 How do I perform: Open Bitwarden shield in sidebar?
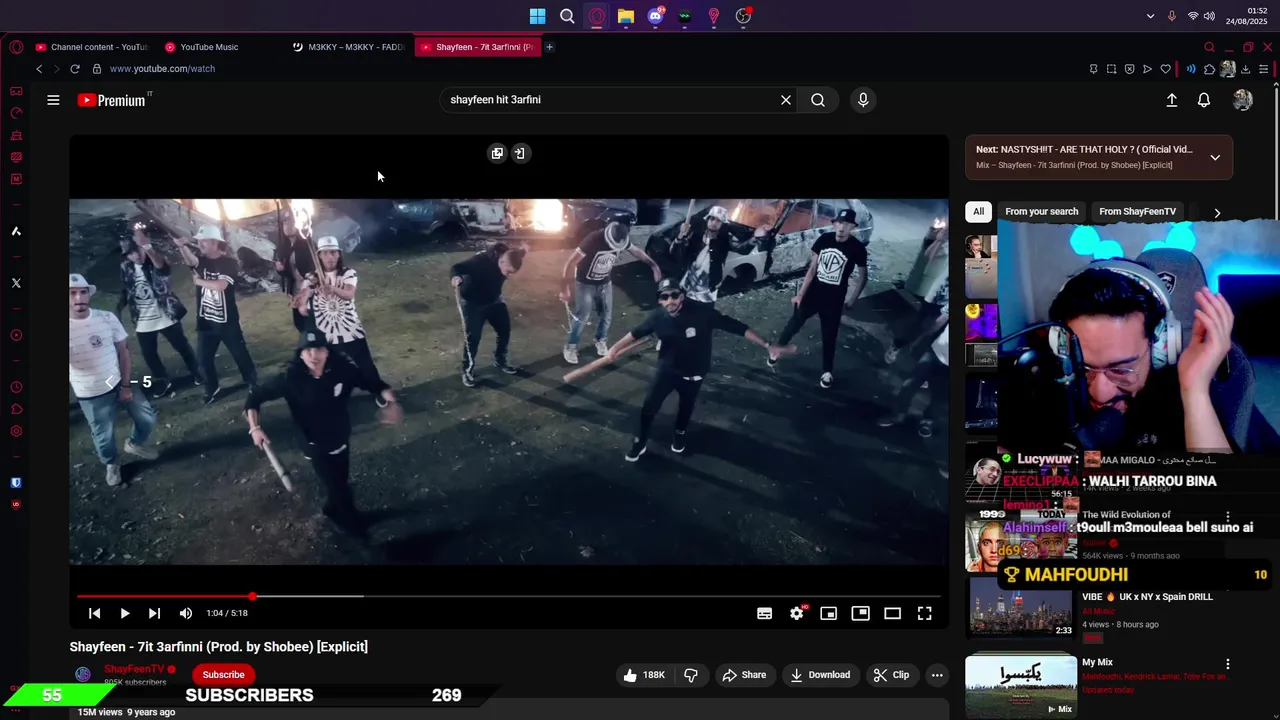[x=16, y=483]
